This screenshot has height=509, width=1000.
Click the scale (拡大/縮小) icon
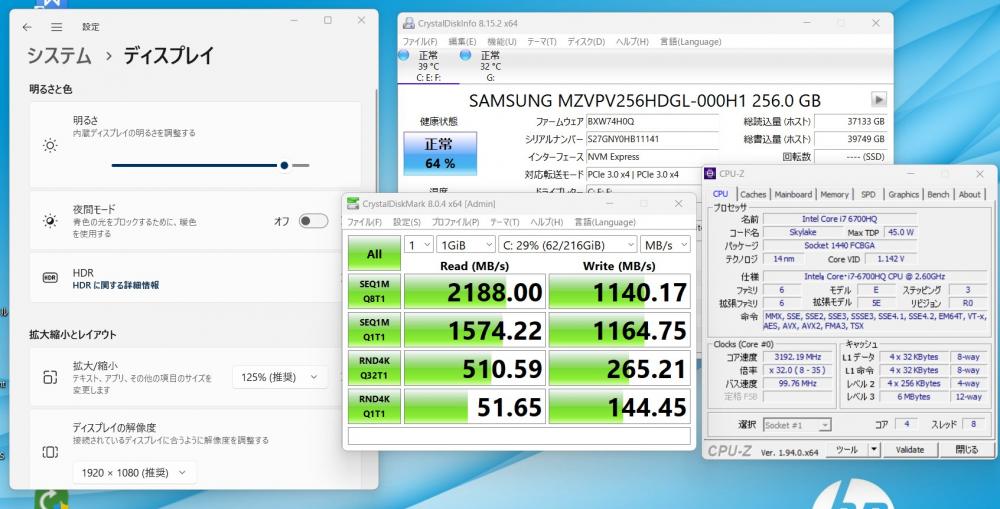coord(50,377)
